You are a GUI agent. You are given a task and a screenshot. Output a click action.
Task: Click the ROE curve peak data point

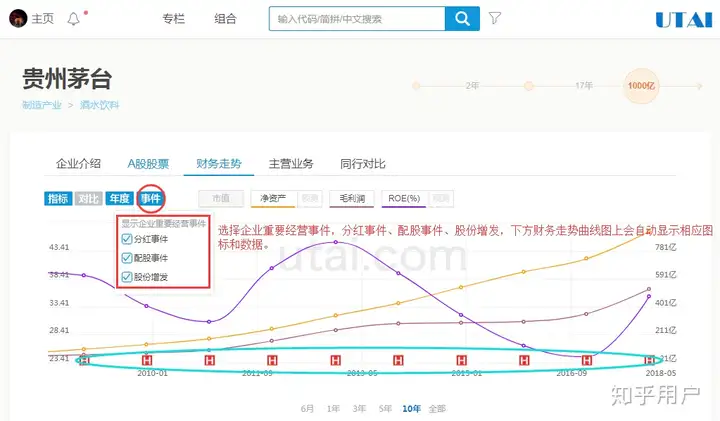pos(336,242)
